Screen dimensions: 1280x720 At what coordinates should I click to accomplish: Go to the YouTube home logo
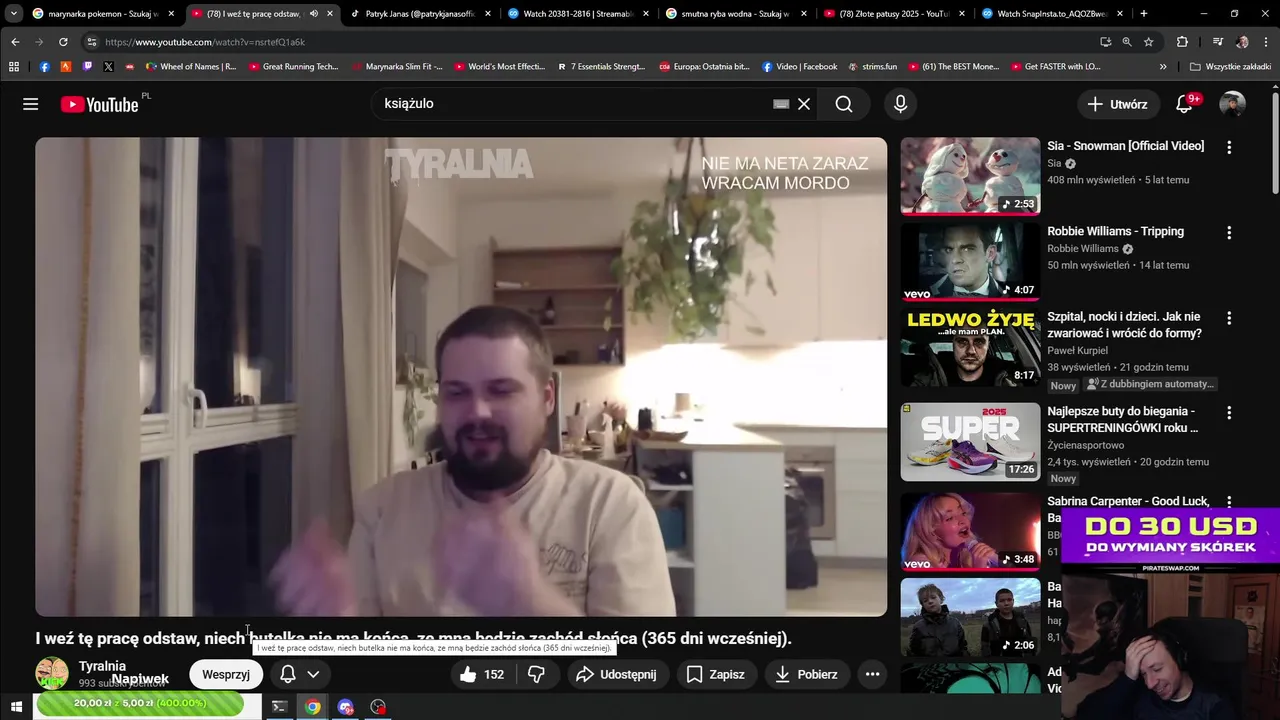point(99,104)
